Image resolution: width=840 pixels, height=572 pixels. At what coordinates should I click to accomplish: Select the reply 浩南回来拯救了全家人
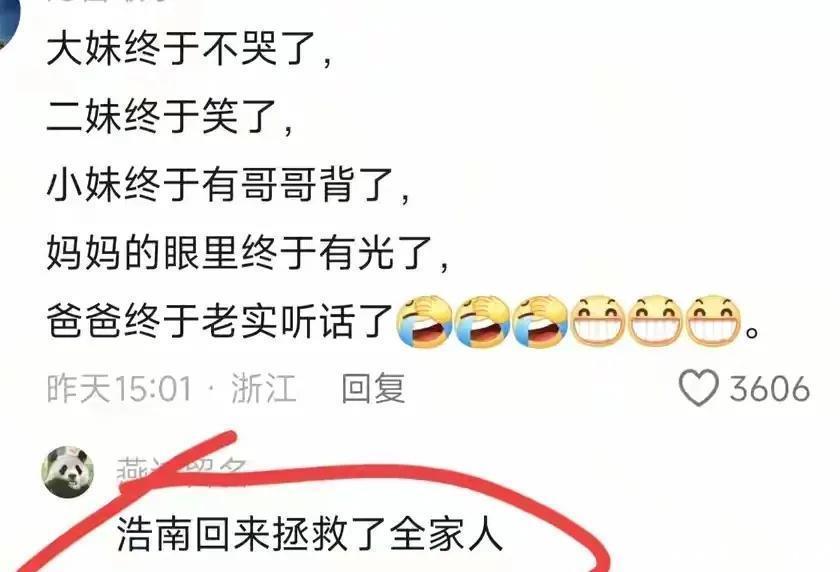click(x=310, y=534)
